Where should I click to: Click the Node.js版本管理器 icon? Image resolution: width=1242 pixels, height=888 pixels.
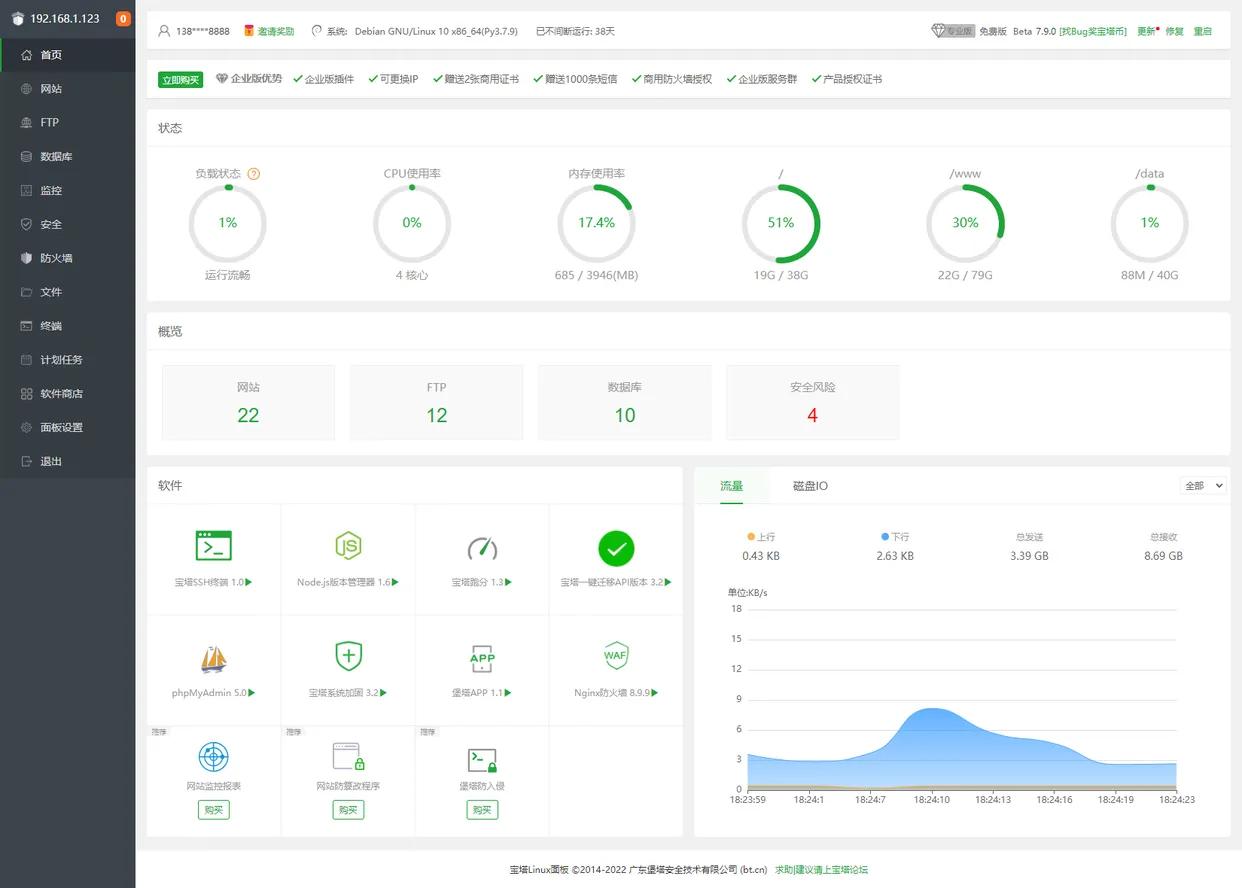tap(348, 546)
